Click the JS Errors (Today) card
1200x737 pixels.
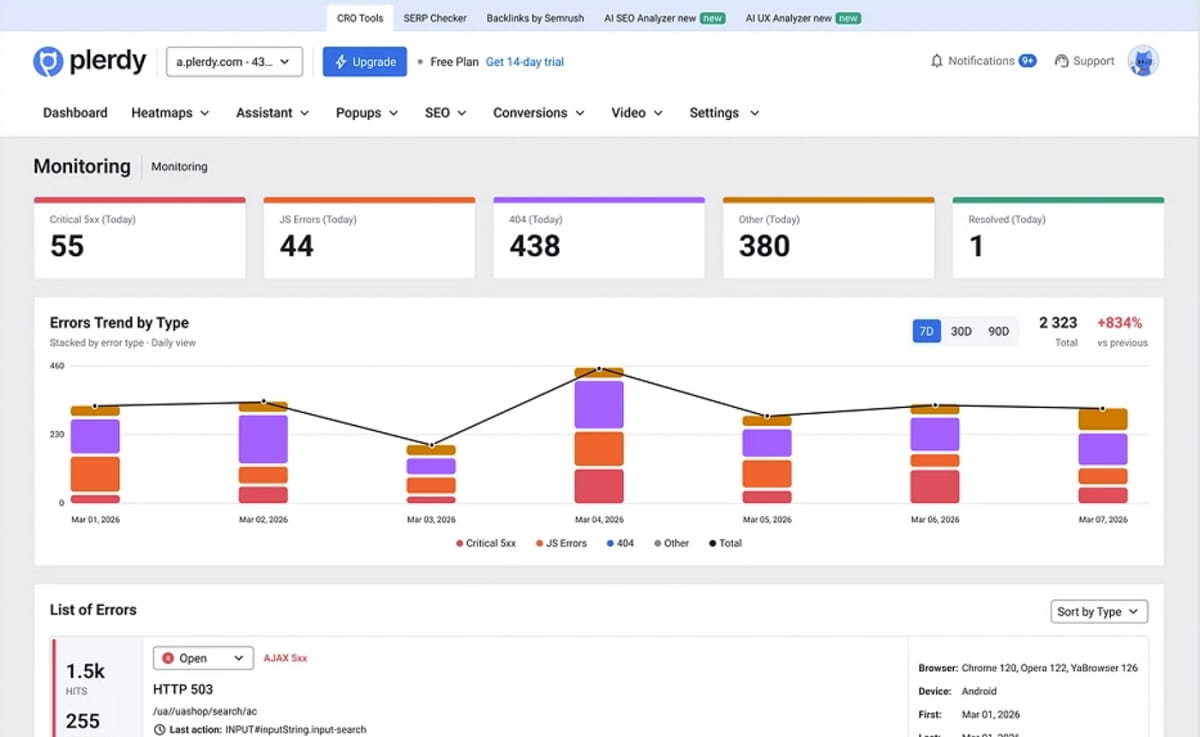(369, 238)
